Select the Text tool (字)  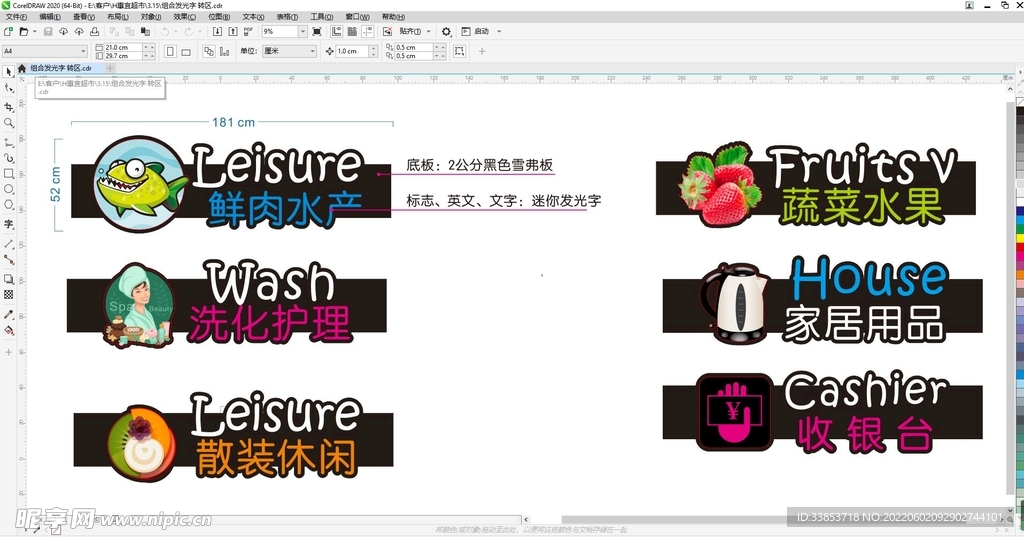(x=9, y=224)
